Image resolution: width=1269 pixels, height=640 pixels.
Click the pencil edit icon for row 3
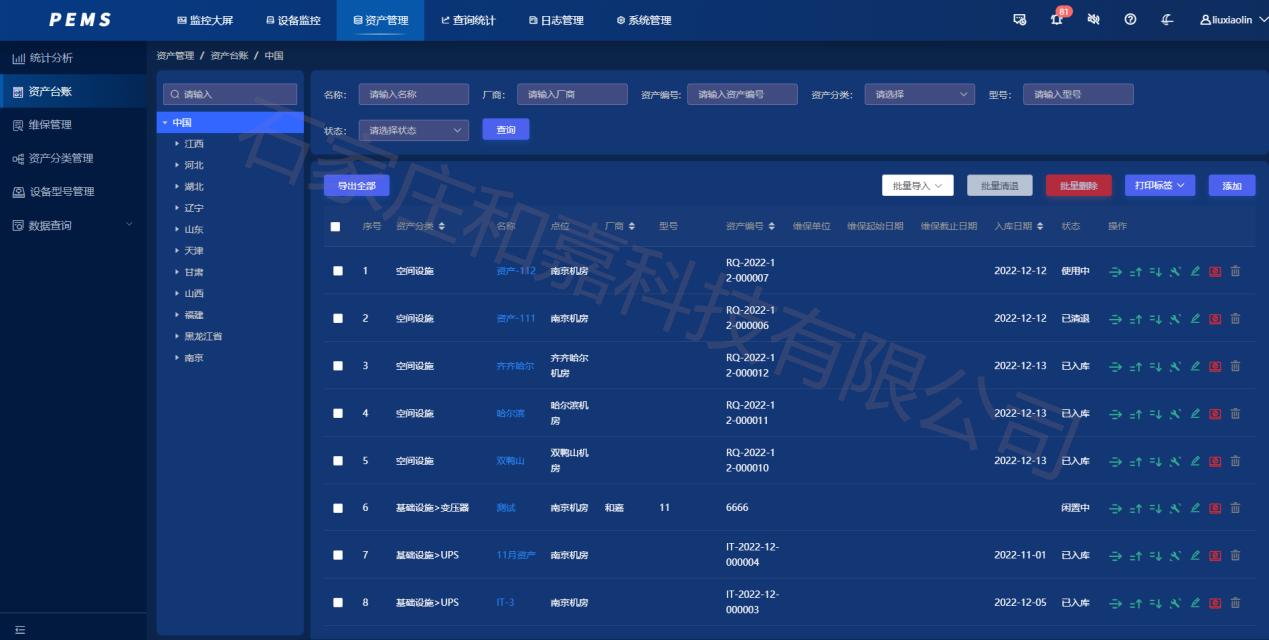pyautogui.click(x=1195, y=366)
